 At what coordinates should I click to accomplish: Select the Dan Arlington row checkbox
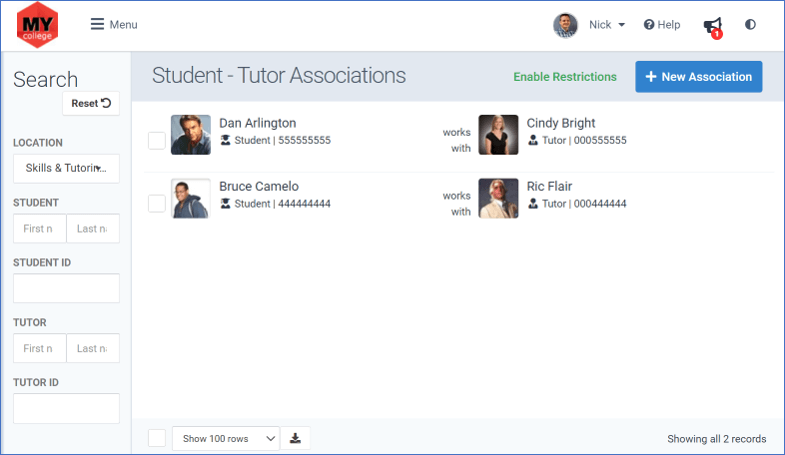click(157, 141)
